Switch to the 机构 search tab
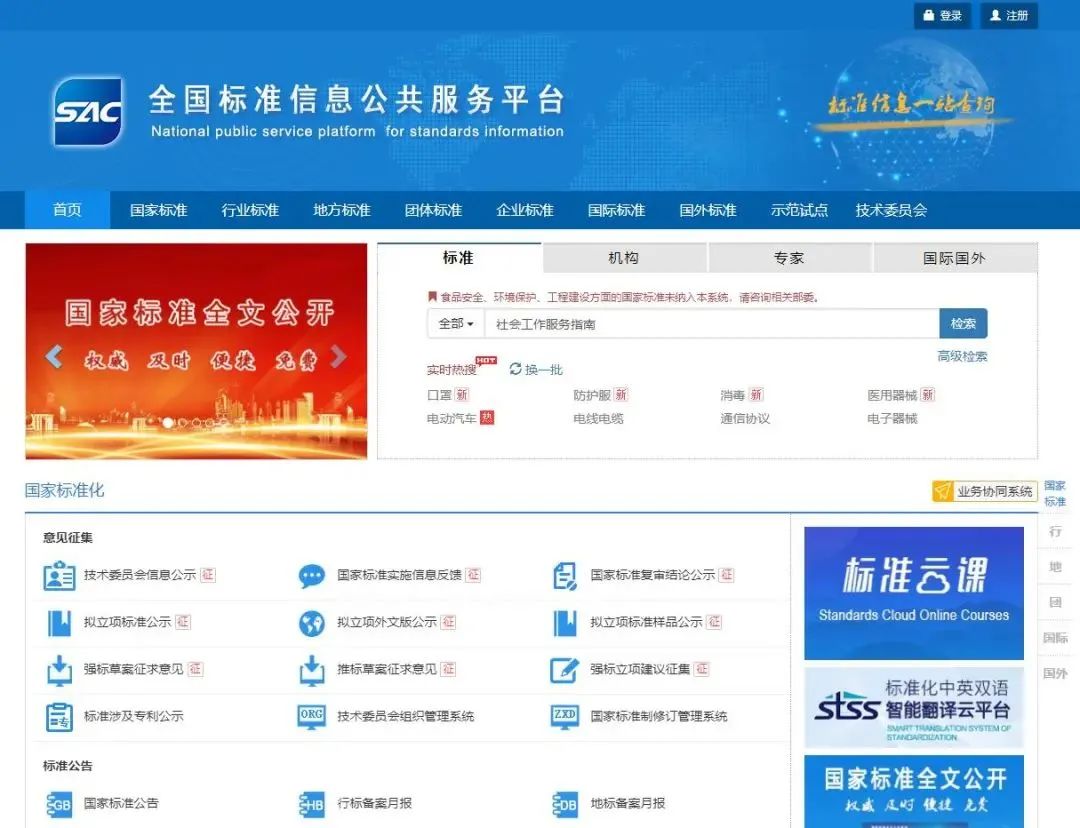 click(624, 258)
